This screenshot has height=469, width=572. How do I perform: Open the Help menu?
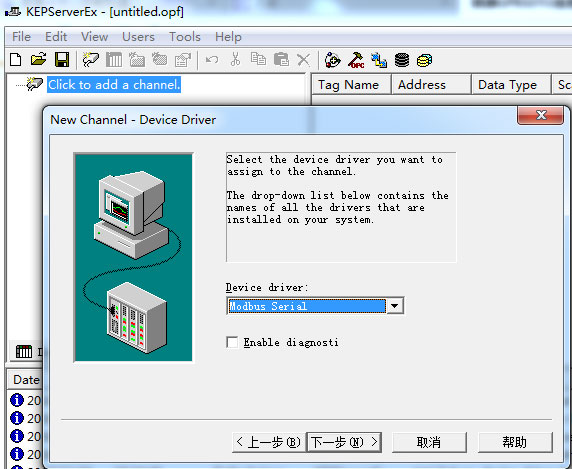pos(228,37)
